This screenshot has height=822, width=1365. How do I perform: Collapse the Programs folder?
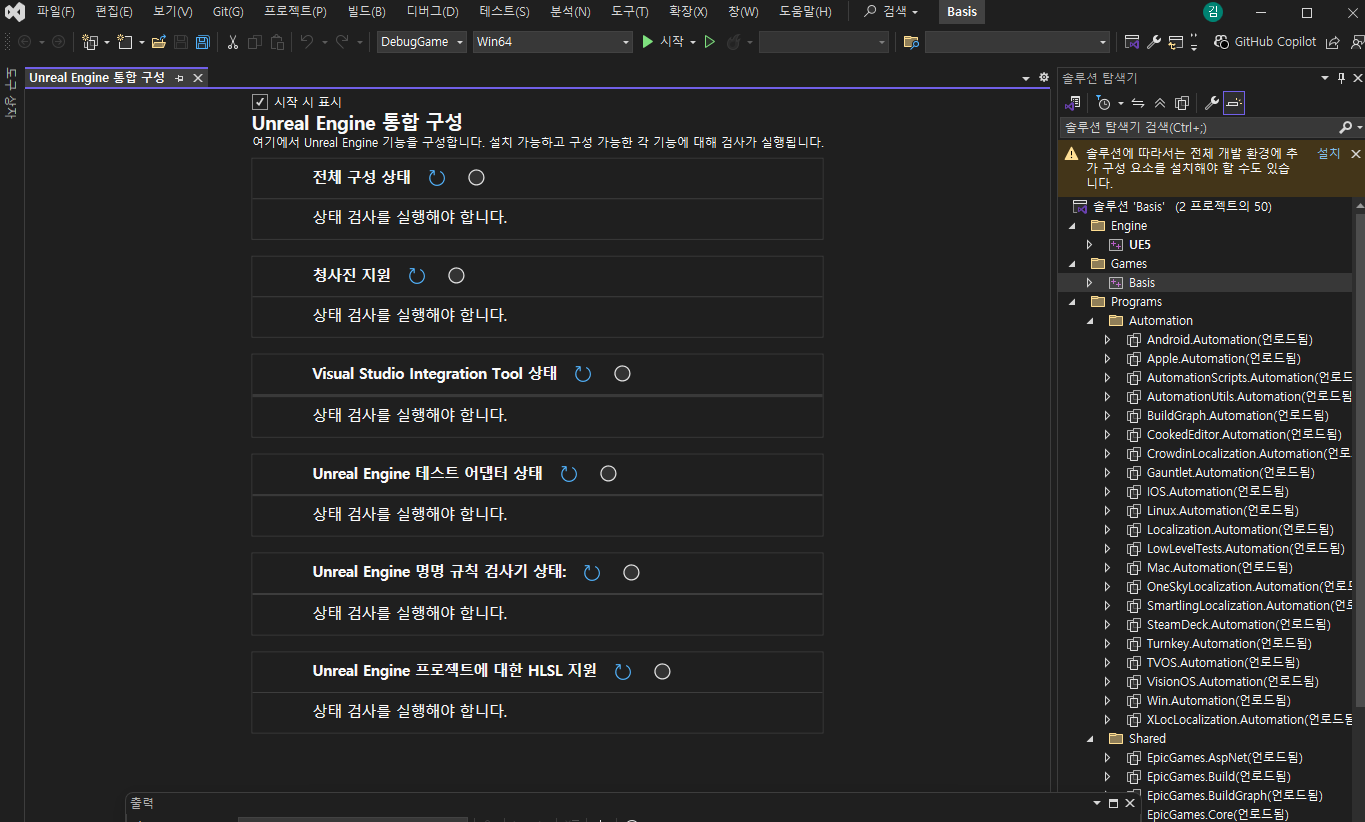(x=1072, y=302)
